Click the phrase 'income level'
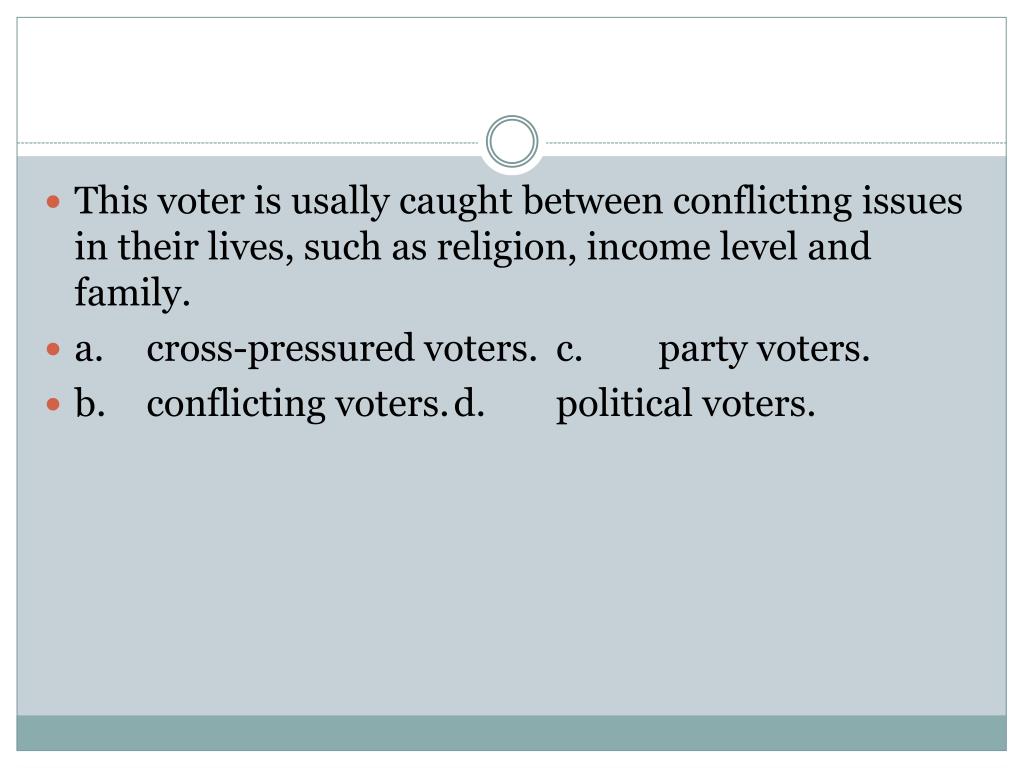Viewport: 1024px width, 768px height. (692, 247)
